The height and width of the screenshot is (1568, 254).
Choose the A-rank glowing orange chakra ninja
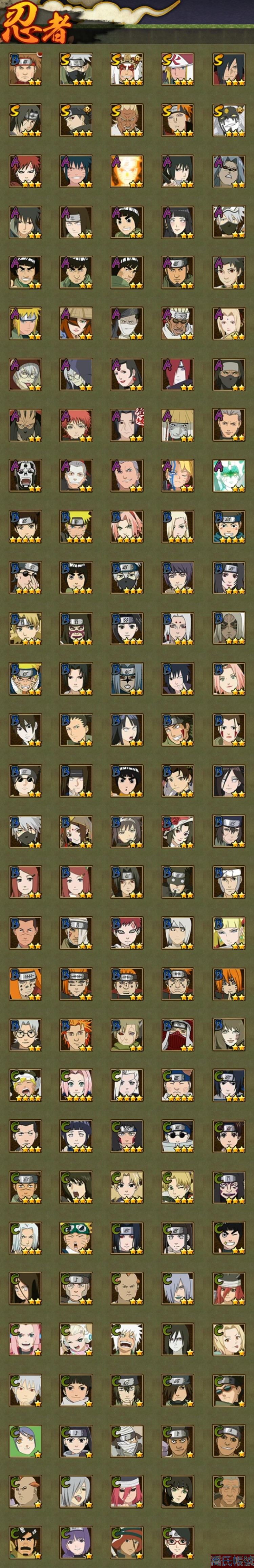[127, 170]
